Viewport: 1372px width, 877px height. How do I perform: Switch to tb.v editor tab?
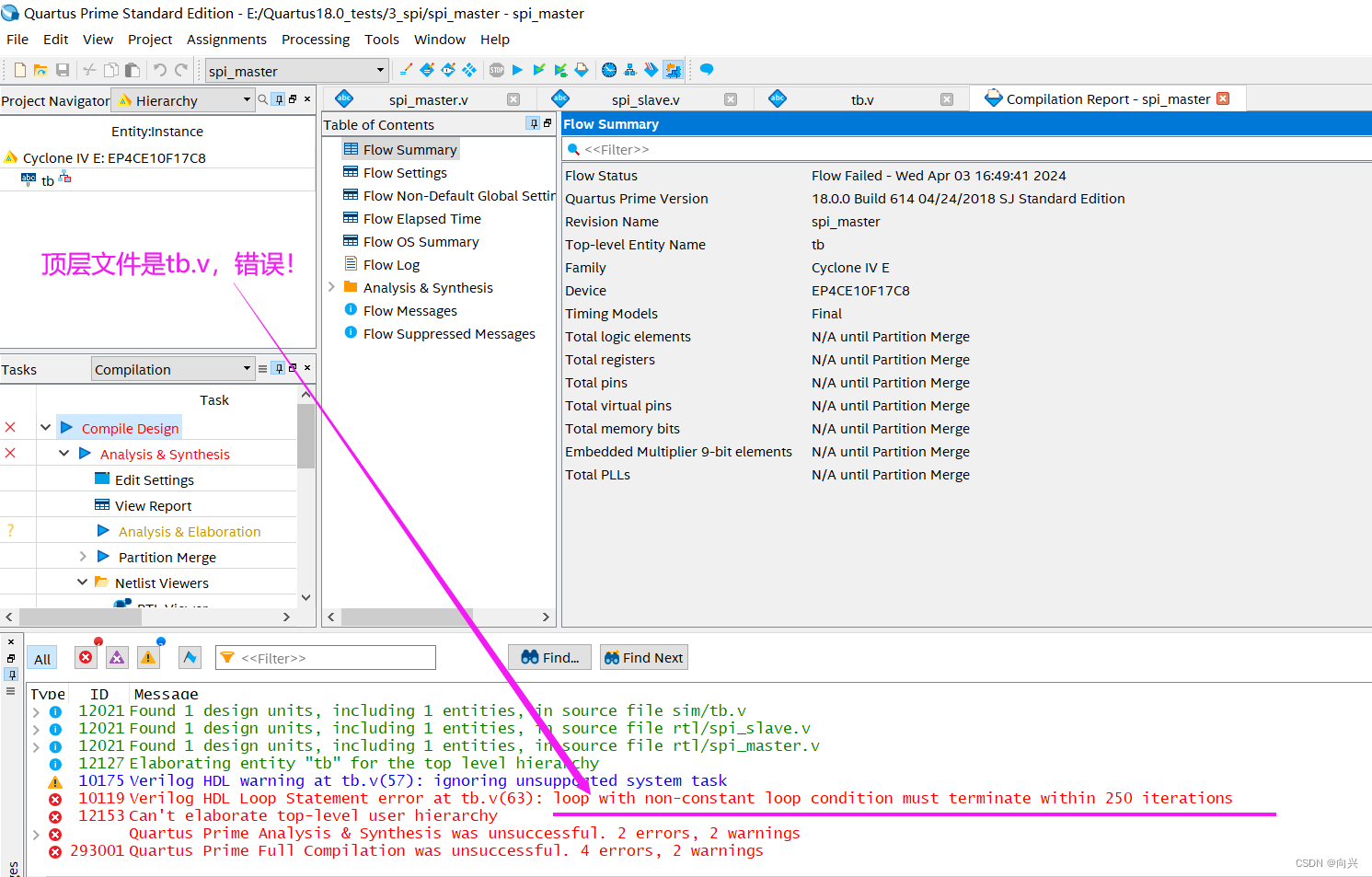[862, 99]
